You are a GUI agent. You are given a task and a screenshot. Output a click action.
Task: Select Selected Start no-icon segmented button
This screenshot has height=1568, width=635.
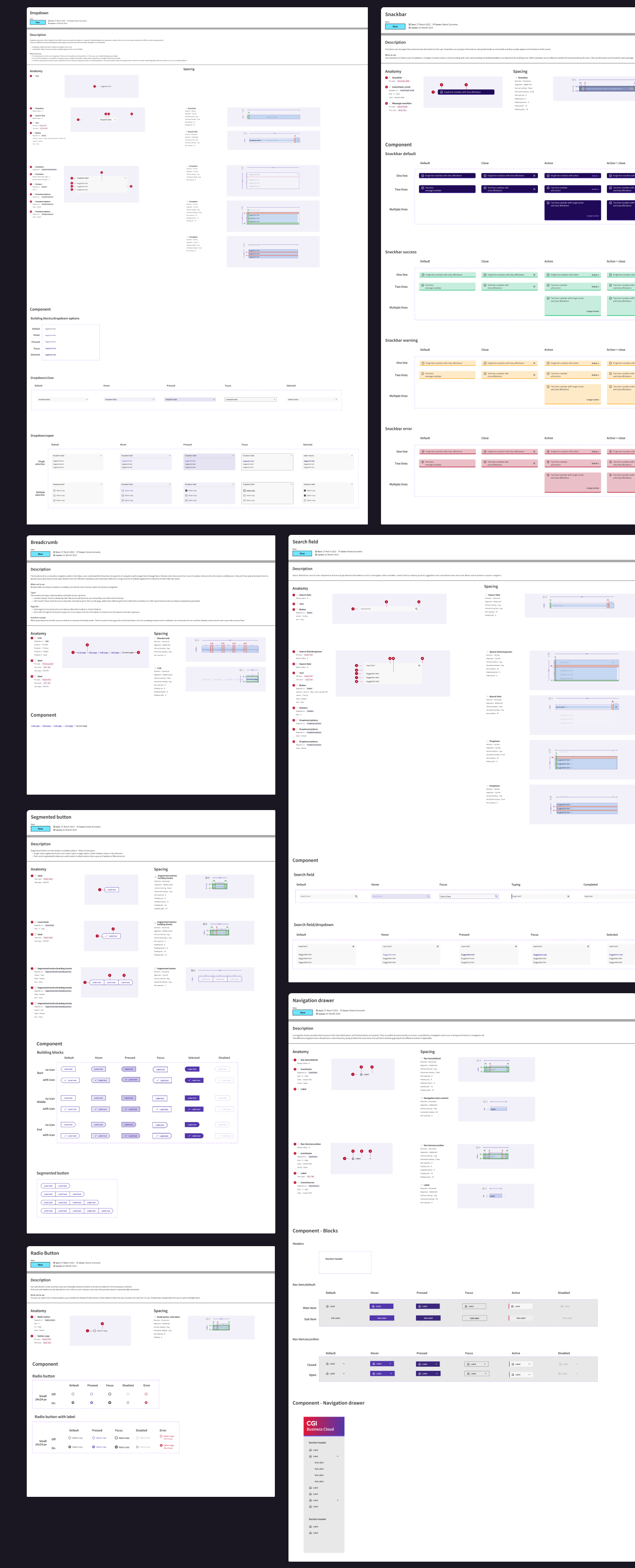(x=192, y=1069)
